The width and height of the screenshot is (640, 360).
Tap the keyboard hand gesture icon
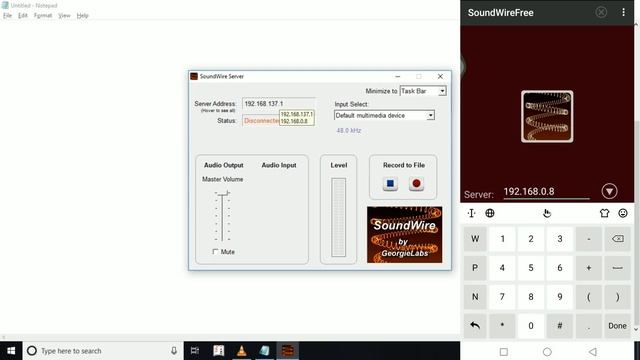click(547, 213)
